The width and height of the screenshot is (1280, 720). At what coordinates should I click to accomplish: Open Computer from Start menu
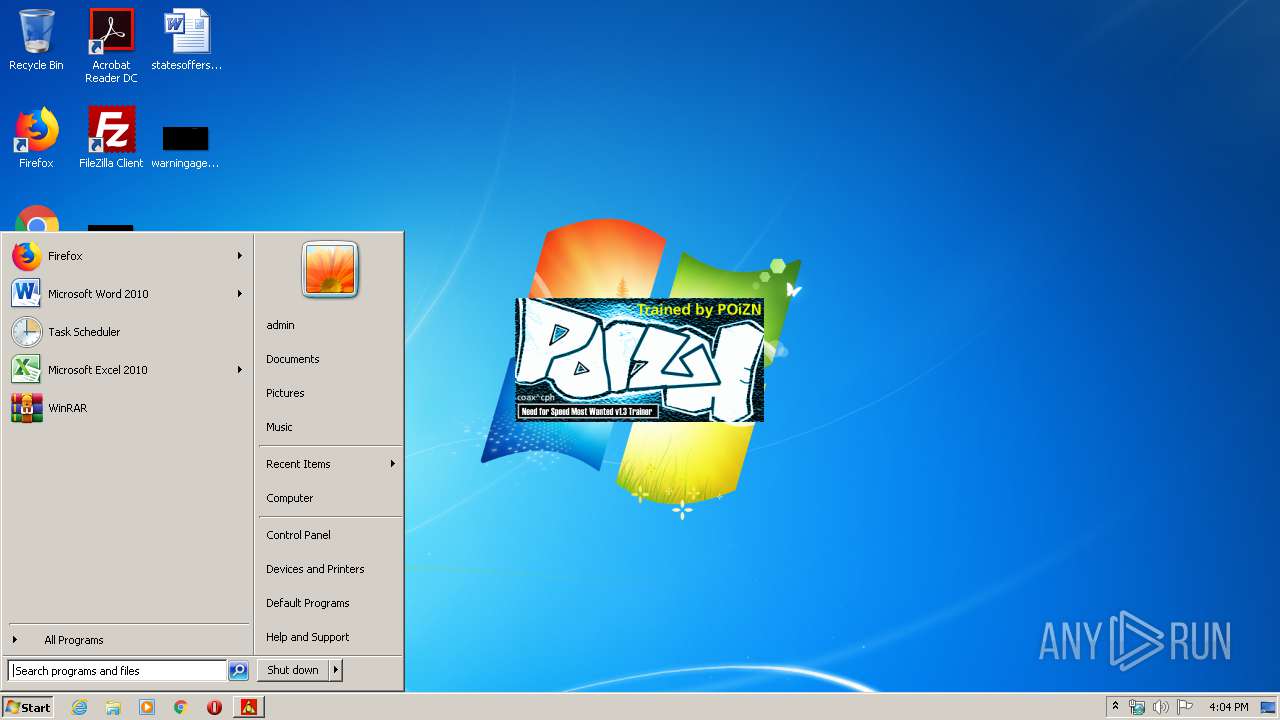[290, 498]
